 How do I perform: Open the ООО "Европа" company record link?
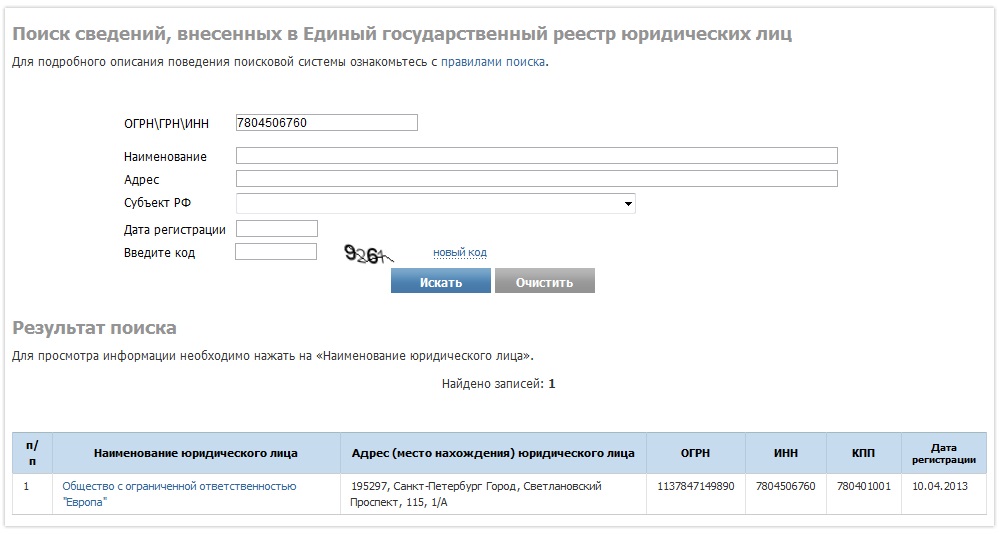(179, 486)
